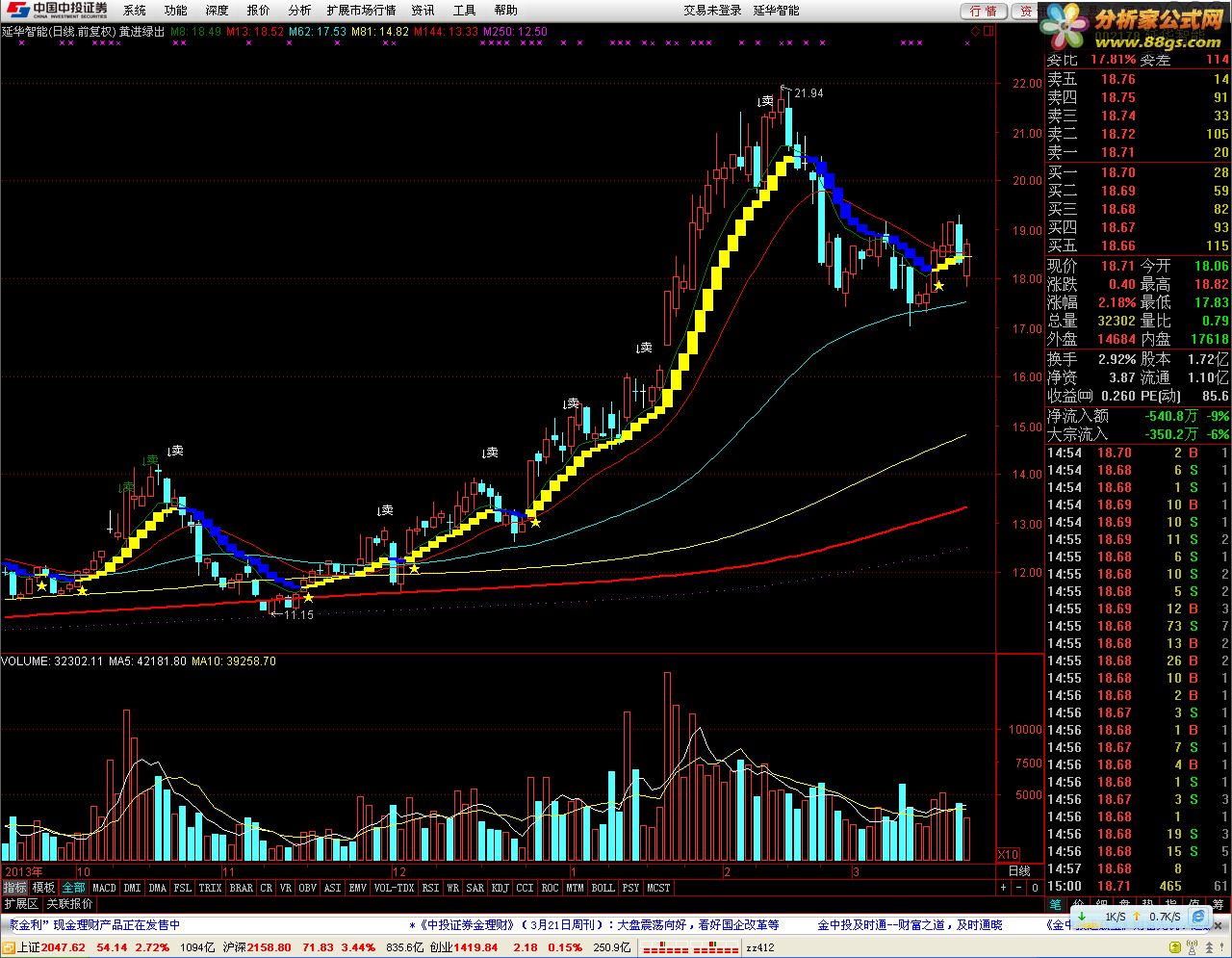Image resolution: width=1232 pixels, height=958 pixels.
Task: Open the 报价 menu
Action: (x=258, y=10)
